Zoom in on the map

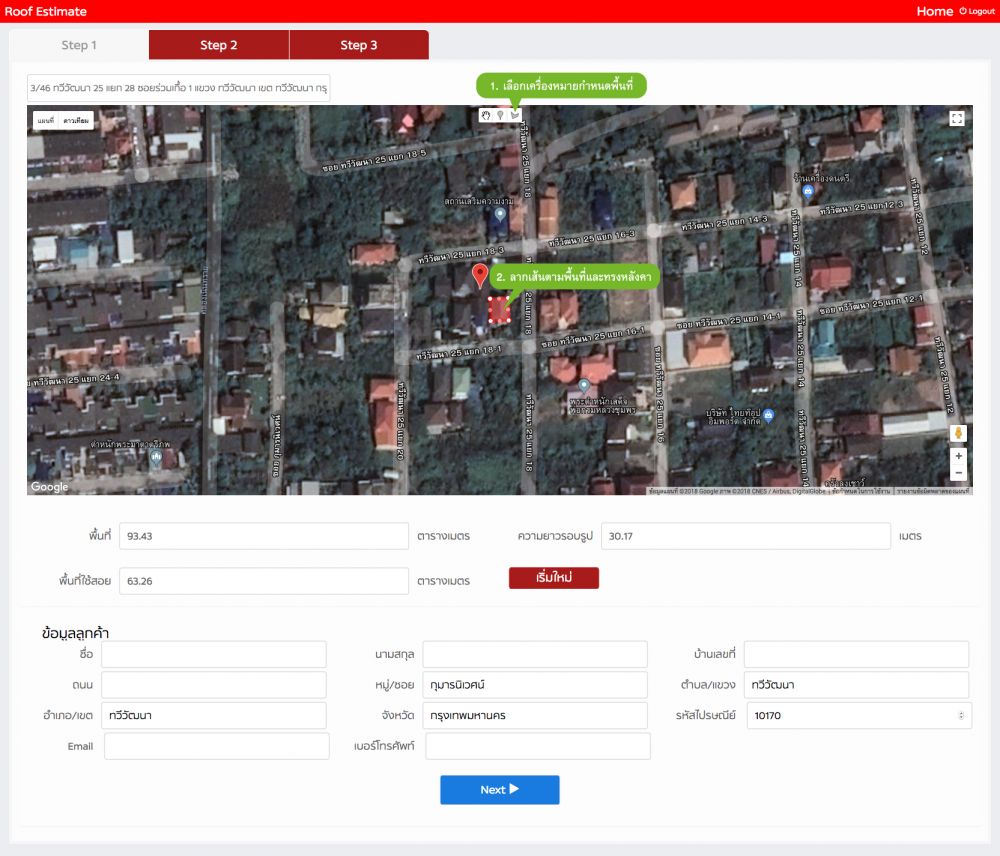tap(958, 456)
